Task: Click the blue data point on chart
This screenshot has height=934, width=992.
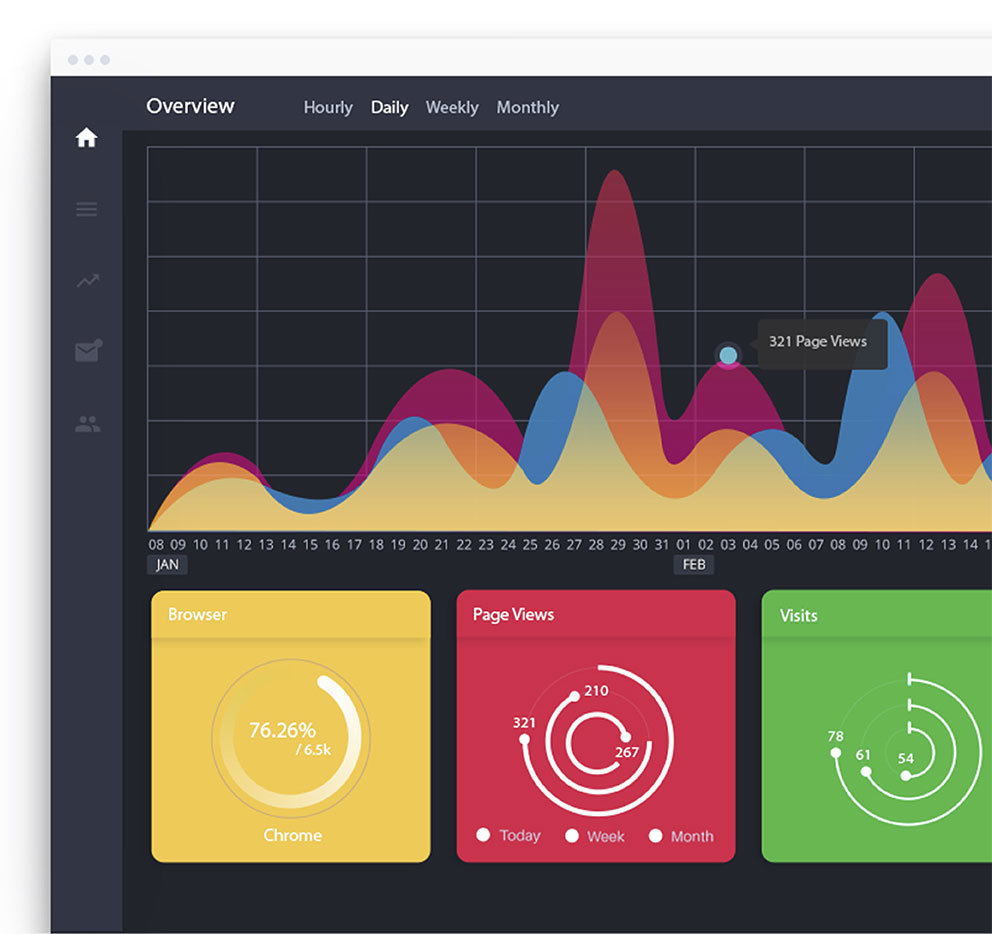Action: click(x=728, y=355)
